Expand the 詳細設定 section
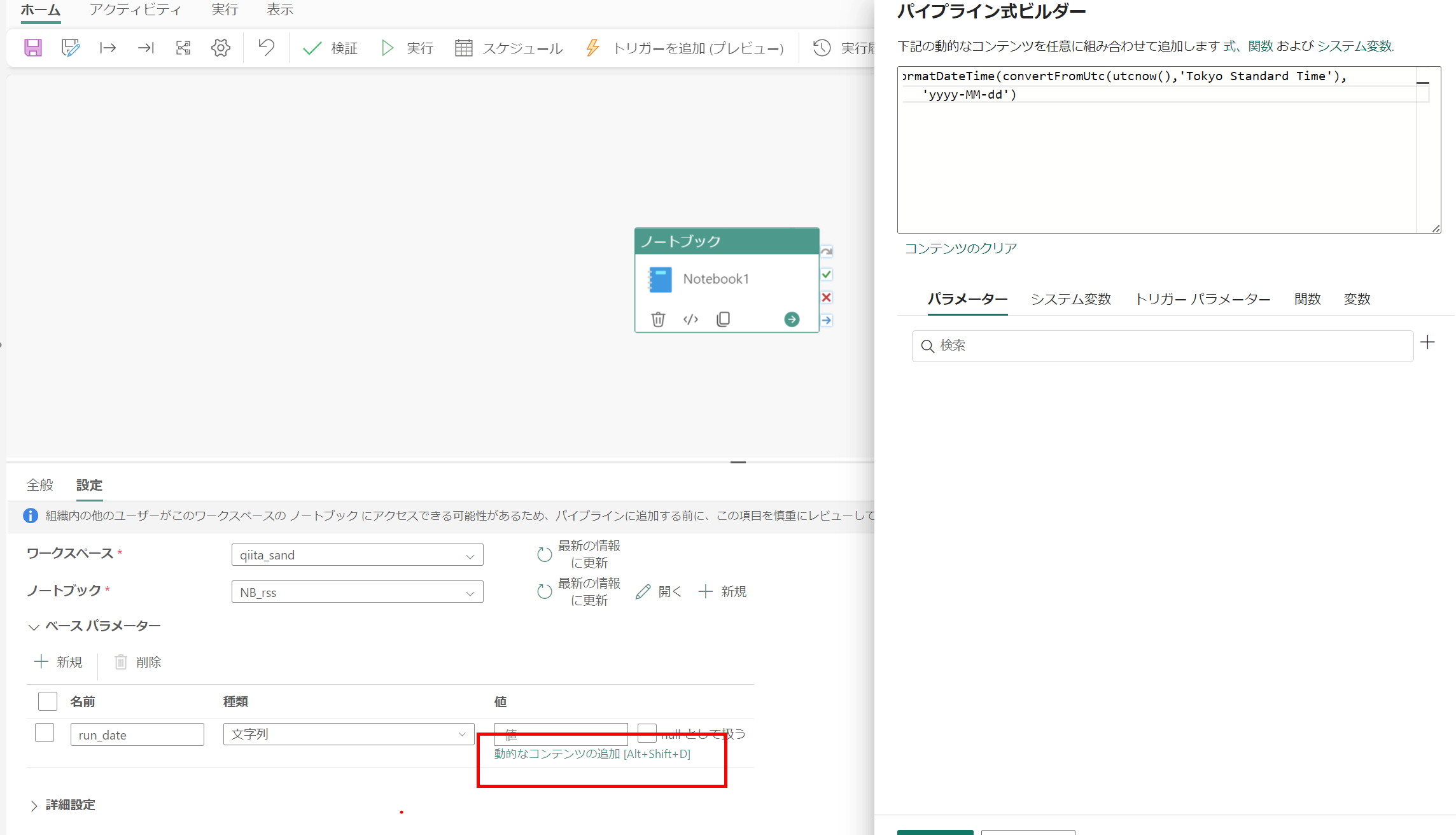The image size is (1456, 835). [x=34, y=806]
